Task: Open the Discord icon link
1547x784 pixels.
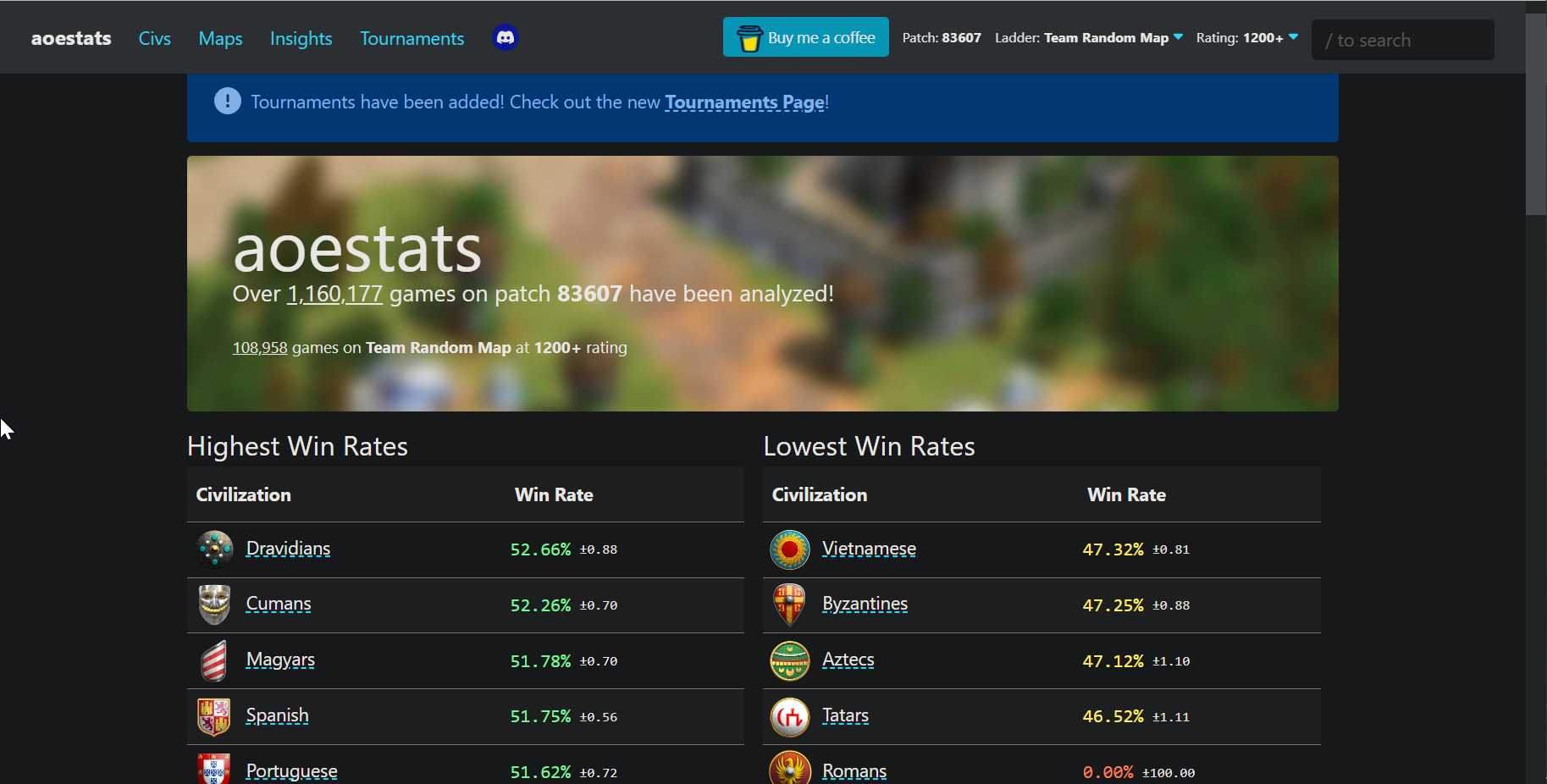Action: click(x=506, y=38)
